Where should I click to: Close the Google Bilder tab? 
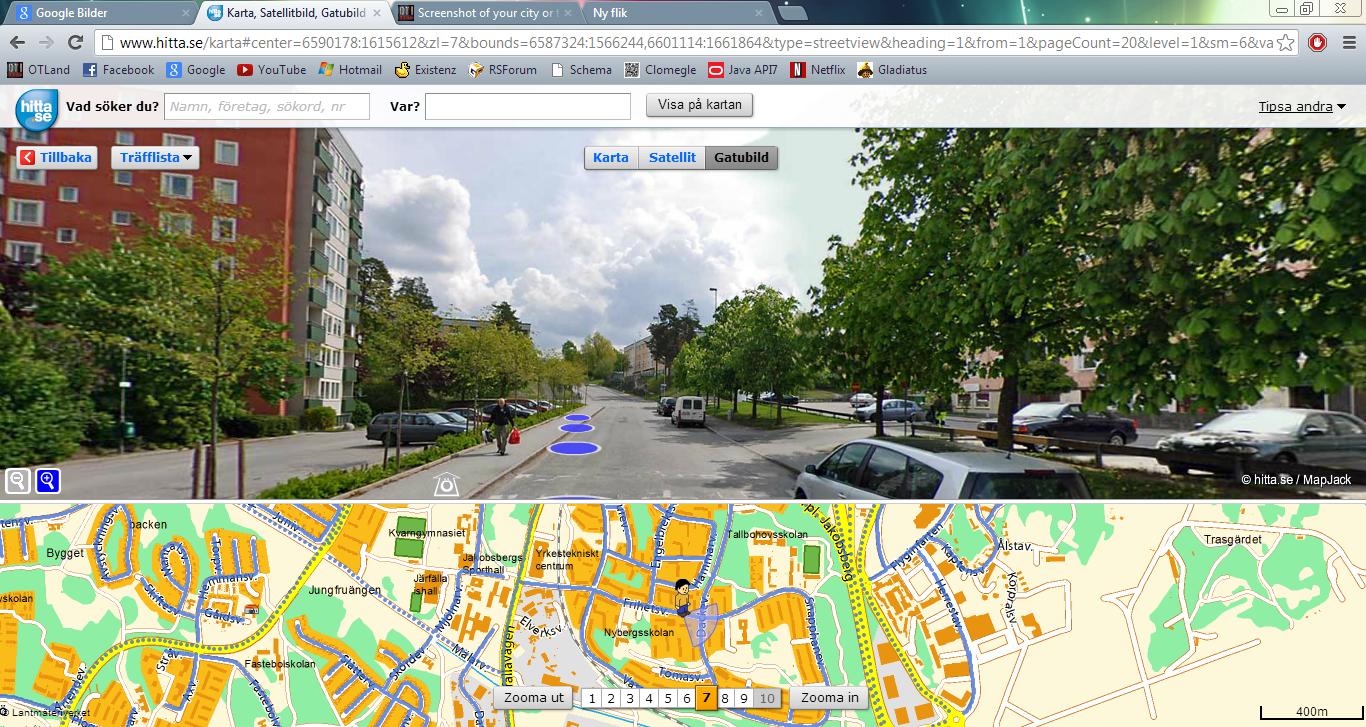coord(187,13)
